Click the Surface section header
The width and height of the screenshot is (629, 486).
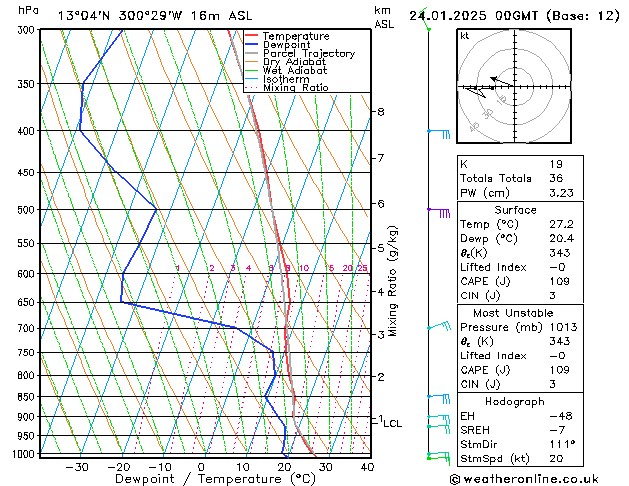[x=515, y=210]
